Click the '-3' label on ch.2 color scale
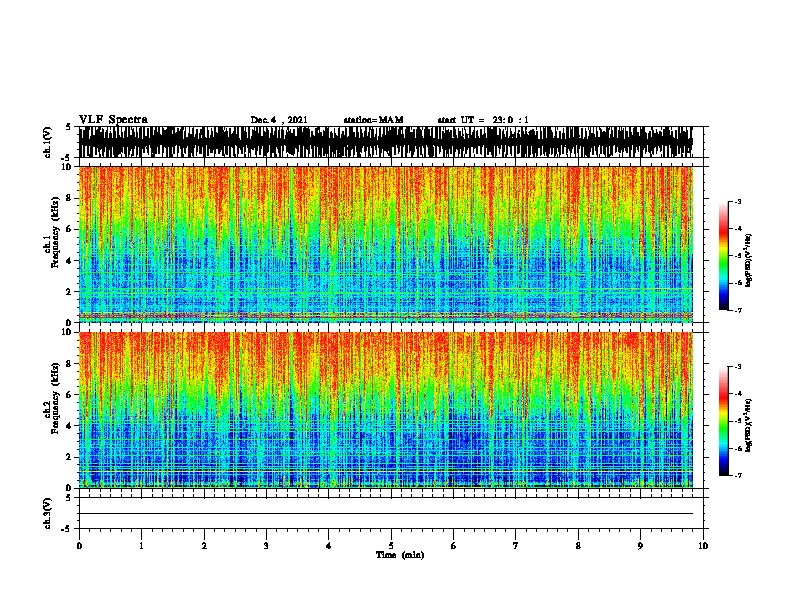This screenshot has height=612, width=792. (737, 367)
